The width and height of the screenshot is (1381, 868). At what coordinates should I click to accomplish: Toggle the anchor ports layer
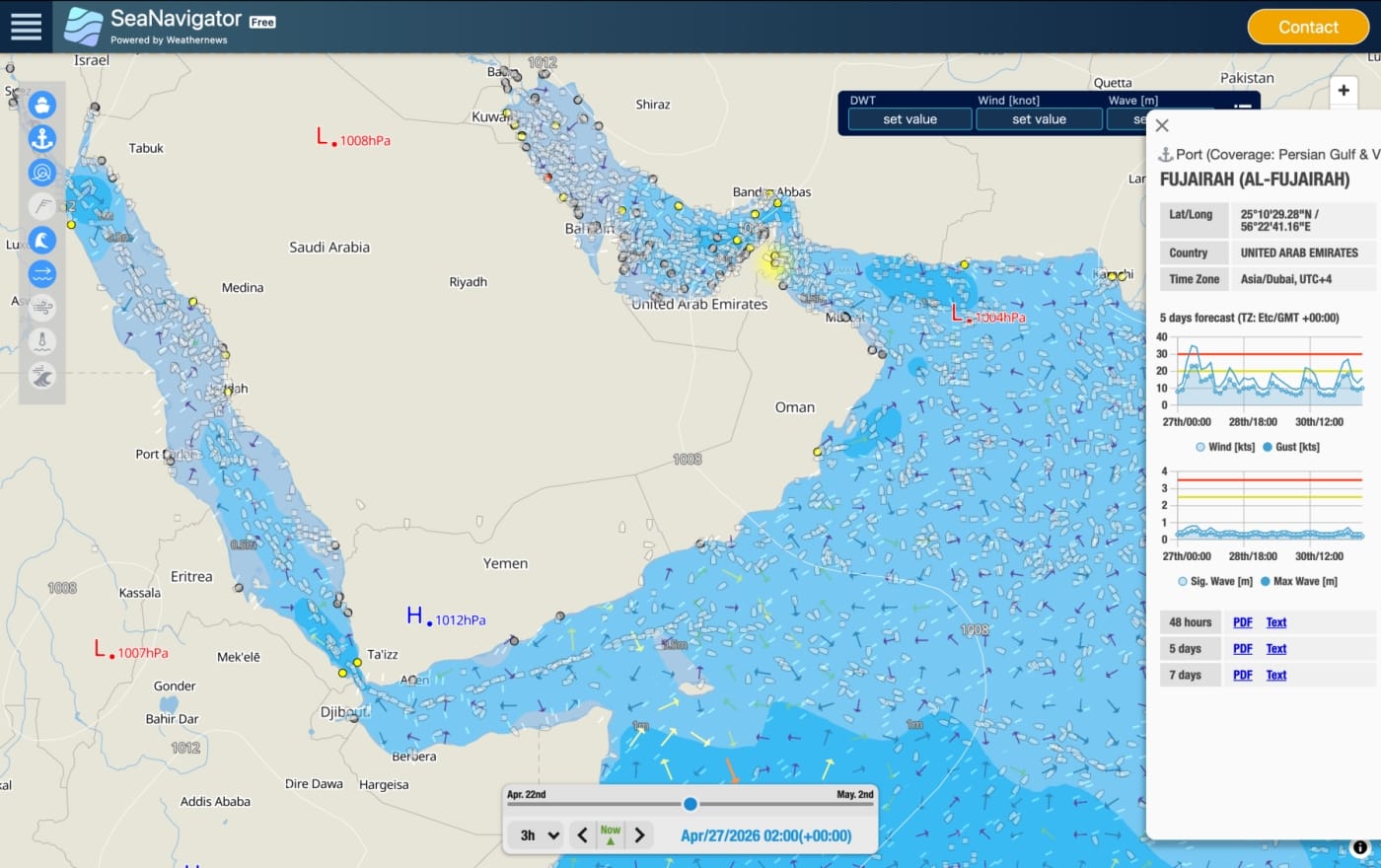pos(41,138)
